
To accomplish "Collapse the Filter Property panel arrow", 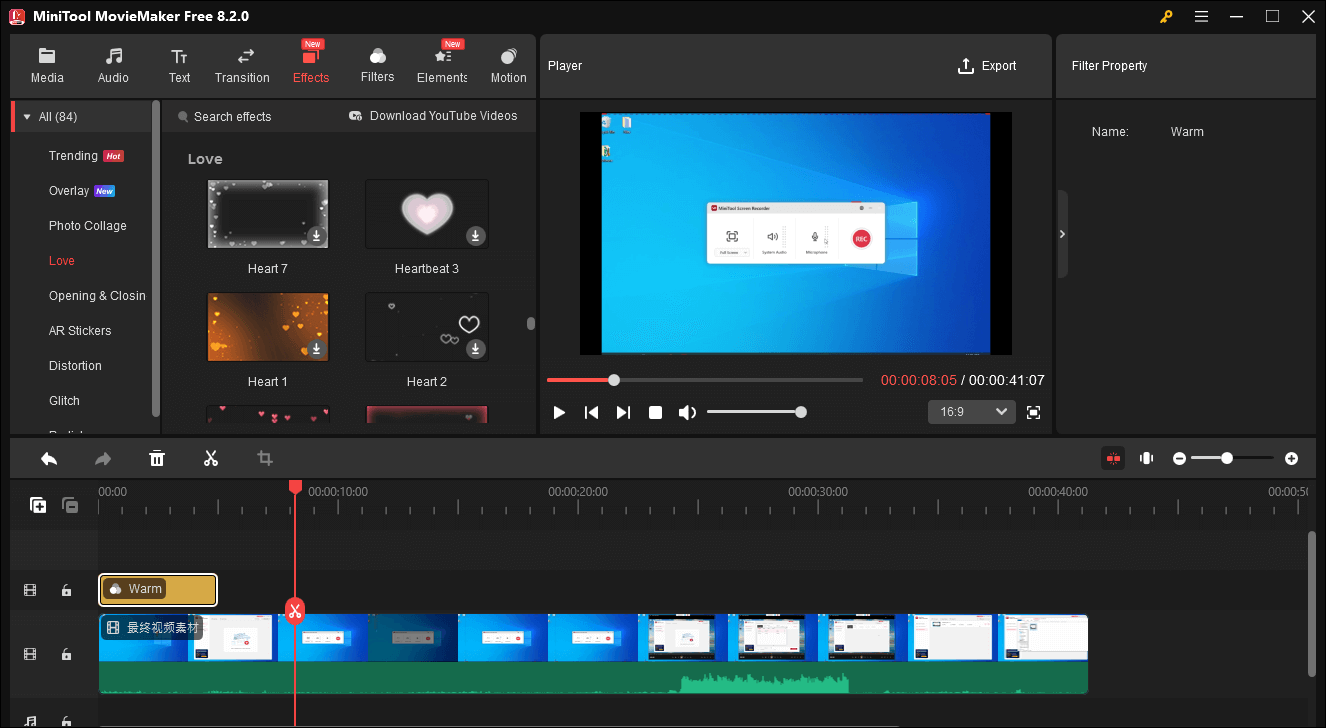I will point(1062,234).
